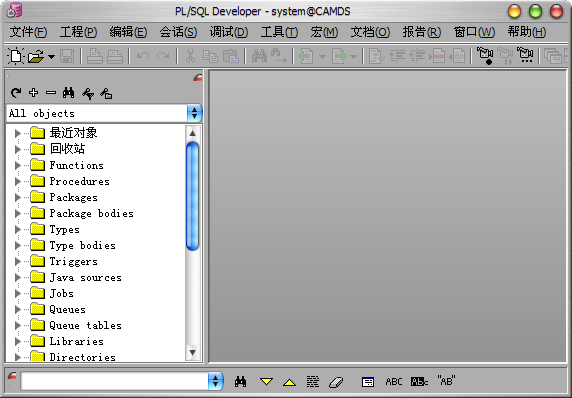Image resolution: width=572 pixels, height=398 pixels.
Task: Click the refresh icon in object browser
Action: (x=16, y=93)
